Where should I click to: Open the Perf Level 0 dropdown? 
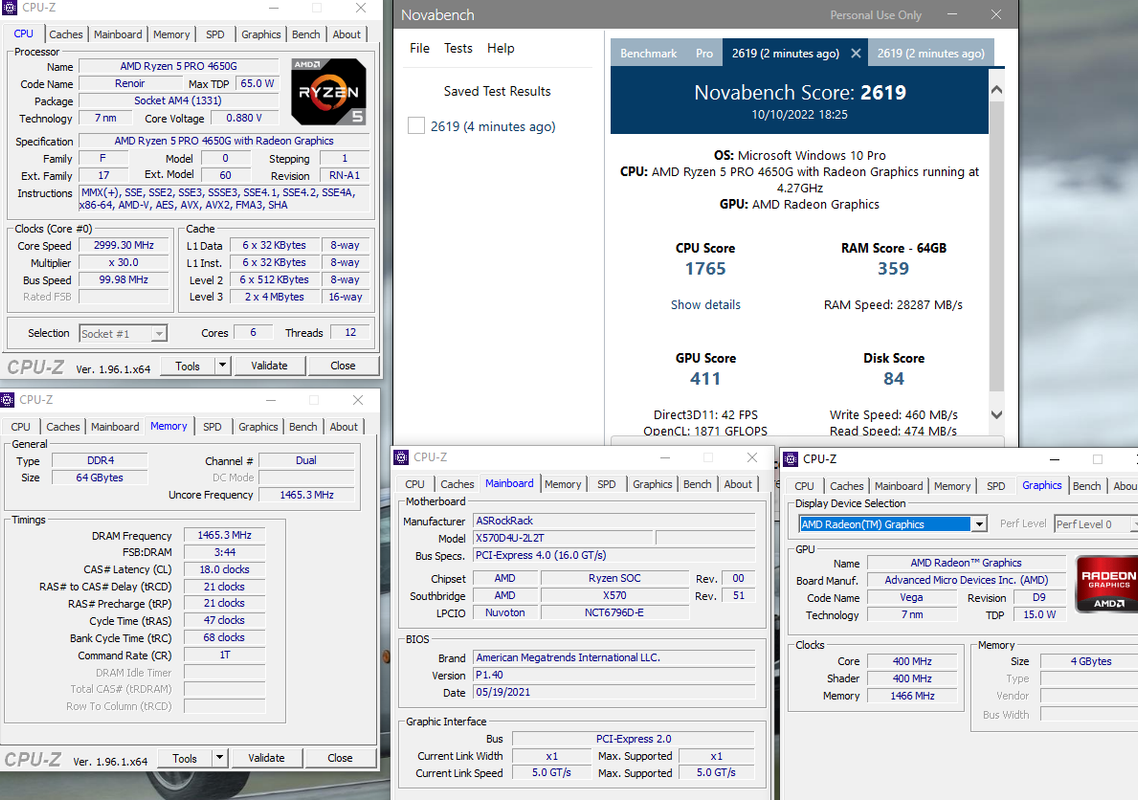tap(1096, 524)
